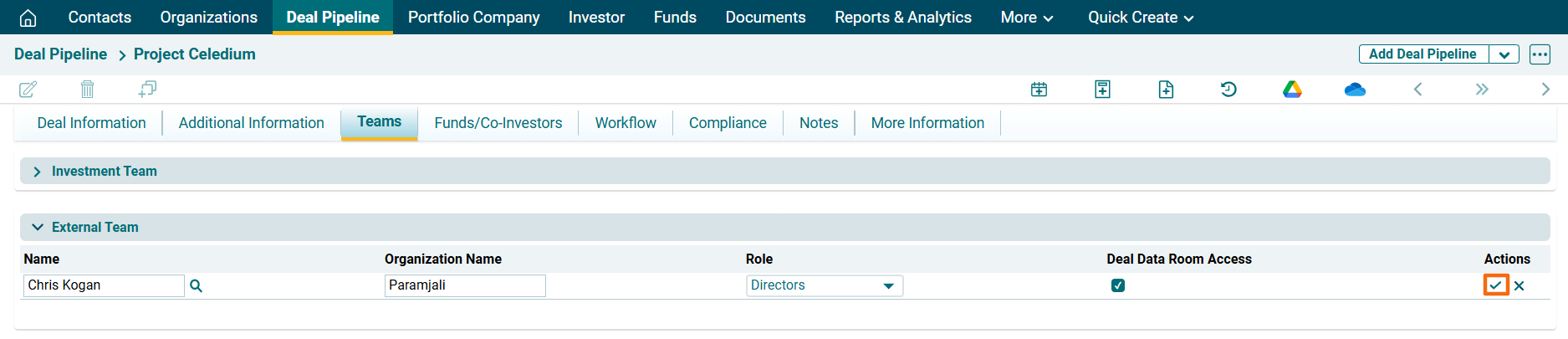The height and width of the screenshot is (339, 1568).
Task: Cancel row edit with X icon
Action: (1519, 285)
